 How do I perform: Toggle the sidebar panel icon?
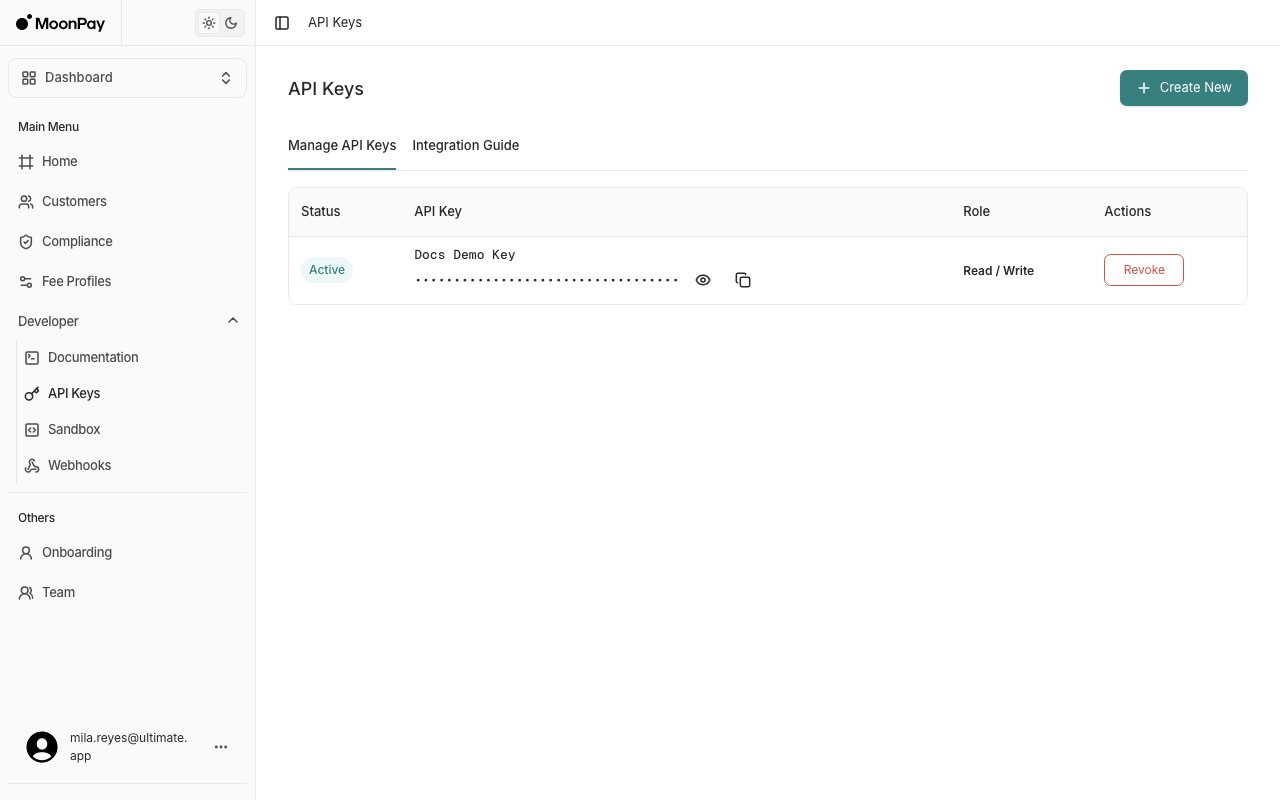282,22
